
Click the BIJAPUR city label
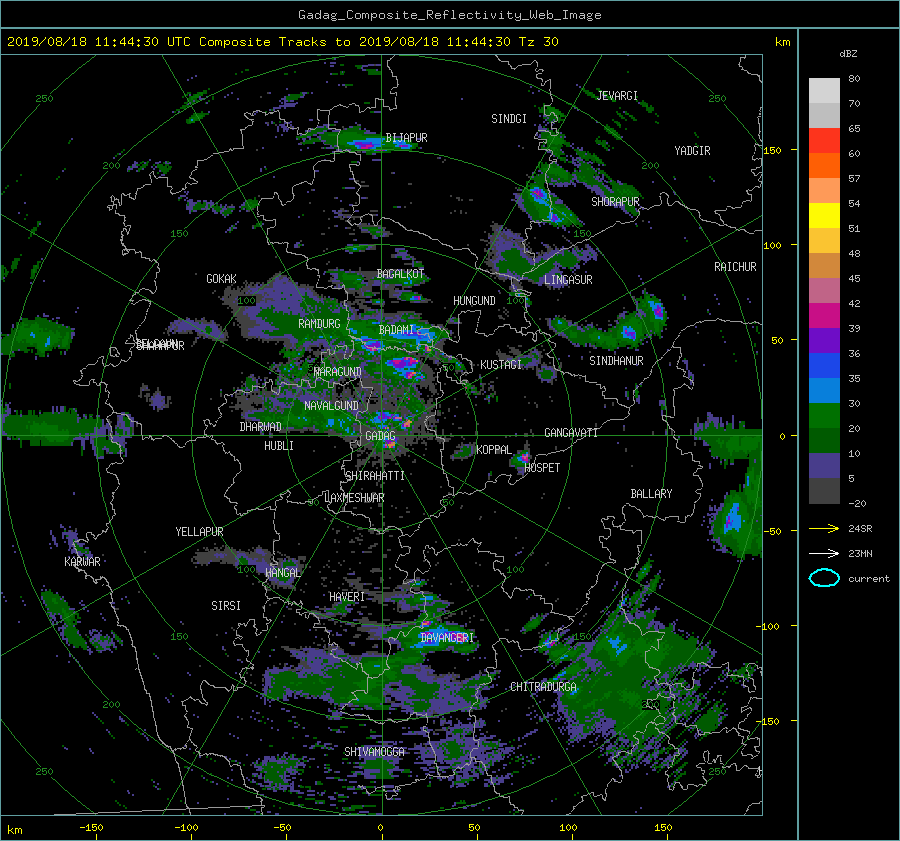[406, 138]
